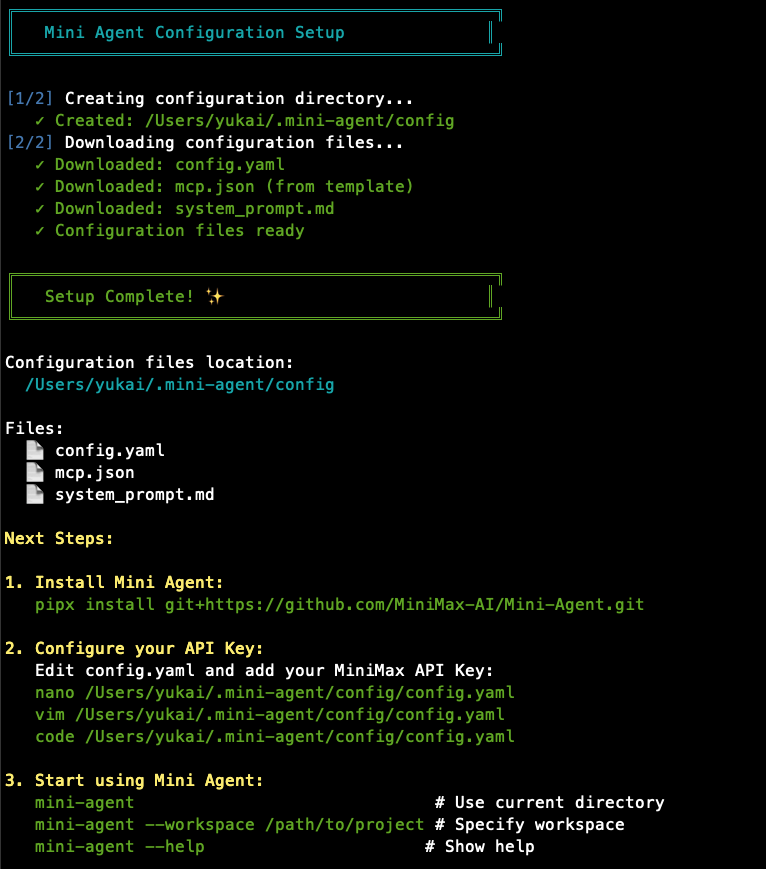Click the checkmark before 'Downloaded: mcp.json'
Screen dimensions: 766x869
[40, 187]
